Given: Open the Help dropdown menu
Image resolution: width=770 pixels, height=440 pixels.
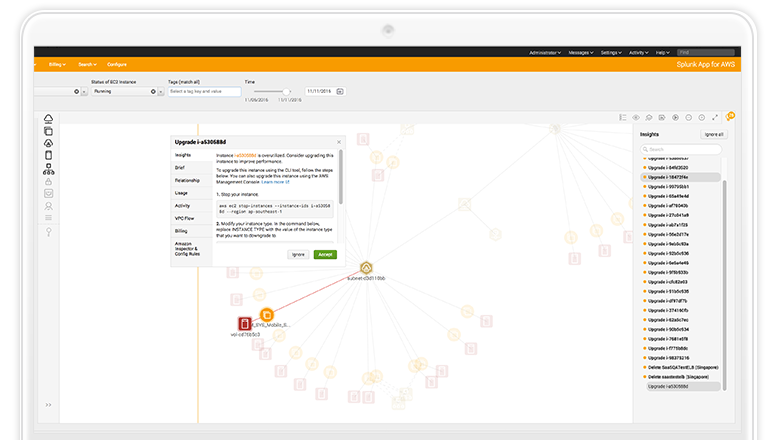Looking at the screenshot, I should pyautogui.click(x=662, y=53).
